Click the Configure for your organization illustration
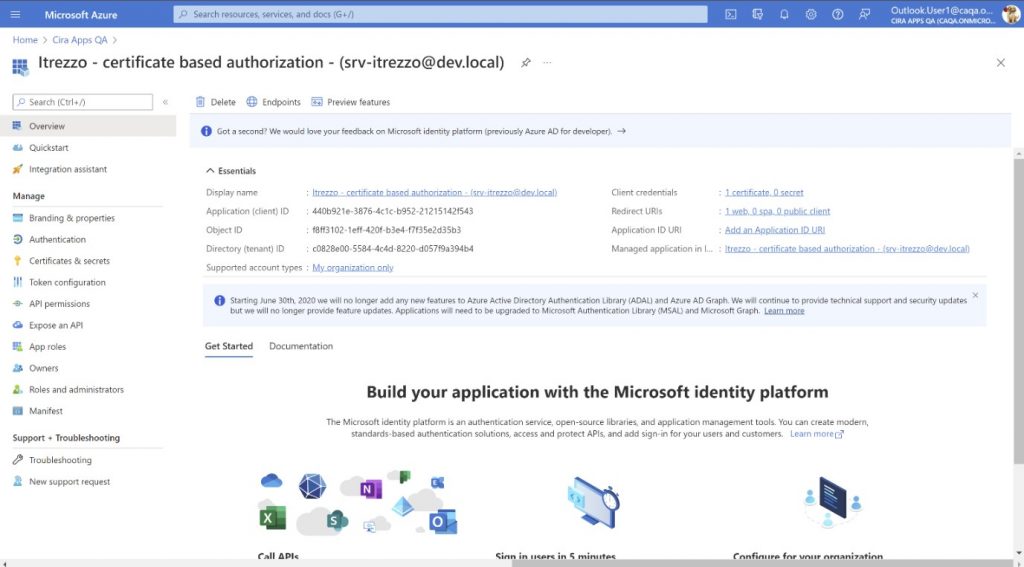1024x567 pixels. tap(833, 502)
